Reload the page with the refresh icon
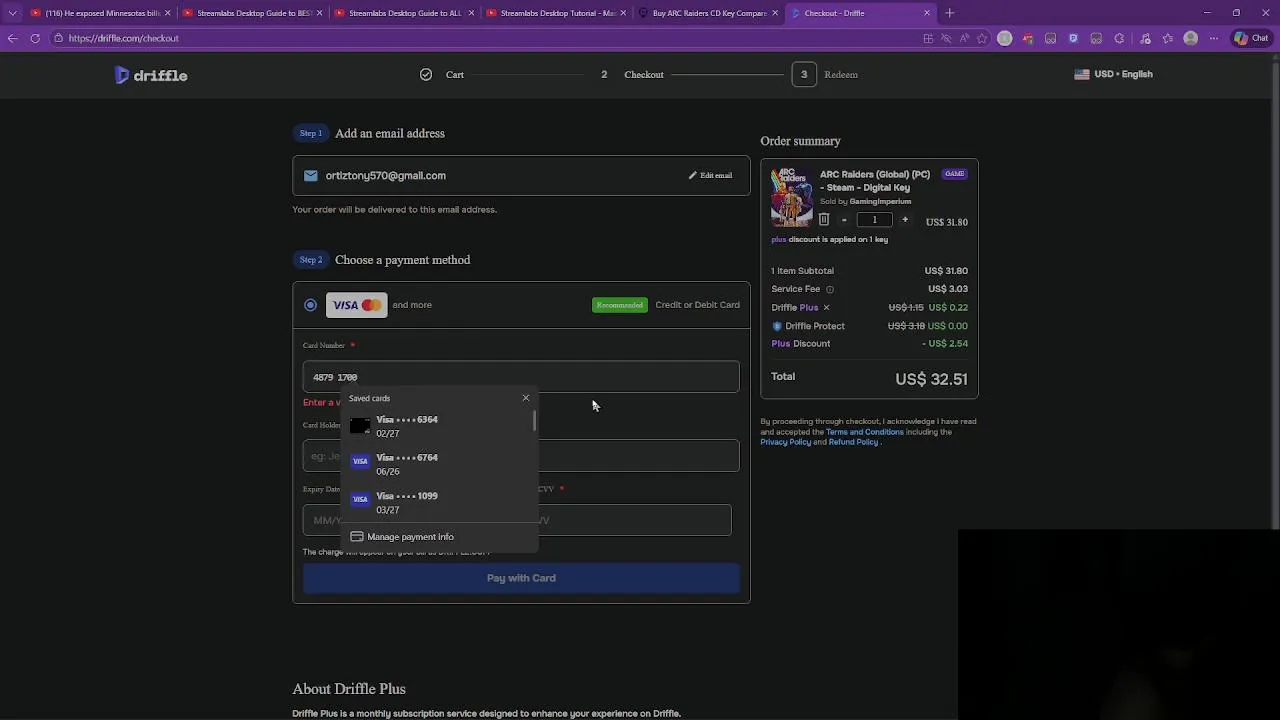The height and width of the screenshot is (720, 1280). [35, 38]
